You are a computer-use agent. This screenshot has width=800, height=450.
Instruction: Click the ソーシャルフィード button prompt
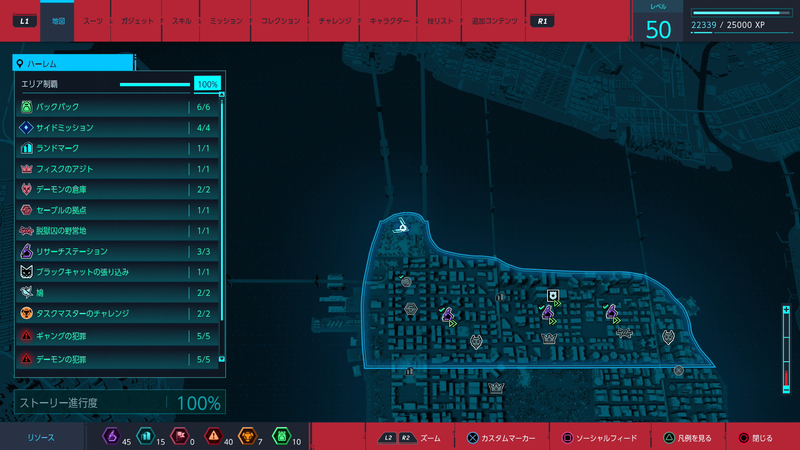599,438
